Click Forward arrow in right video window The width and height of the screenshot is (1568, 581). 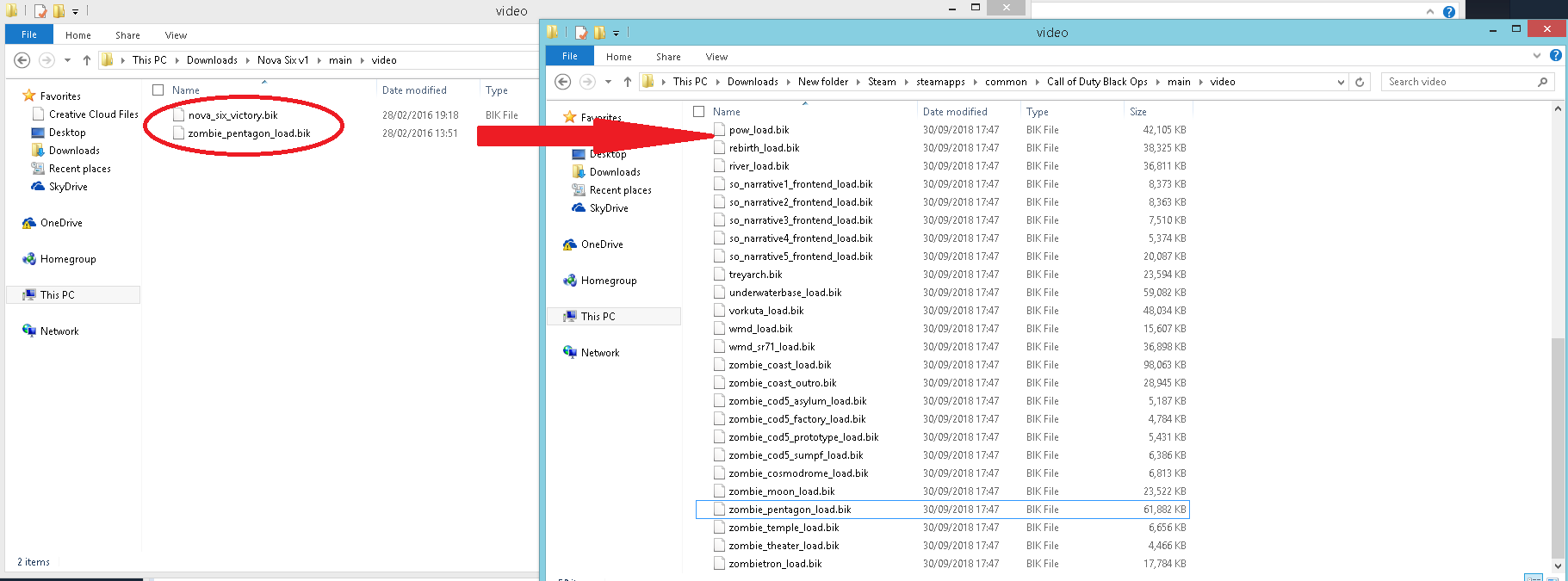[587, 82]
